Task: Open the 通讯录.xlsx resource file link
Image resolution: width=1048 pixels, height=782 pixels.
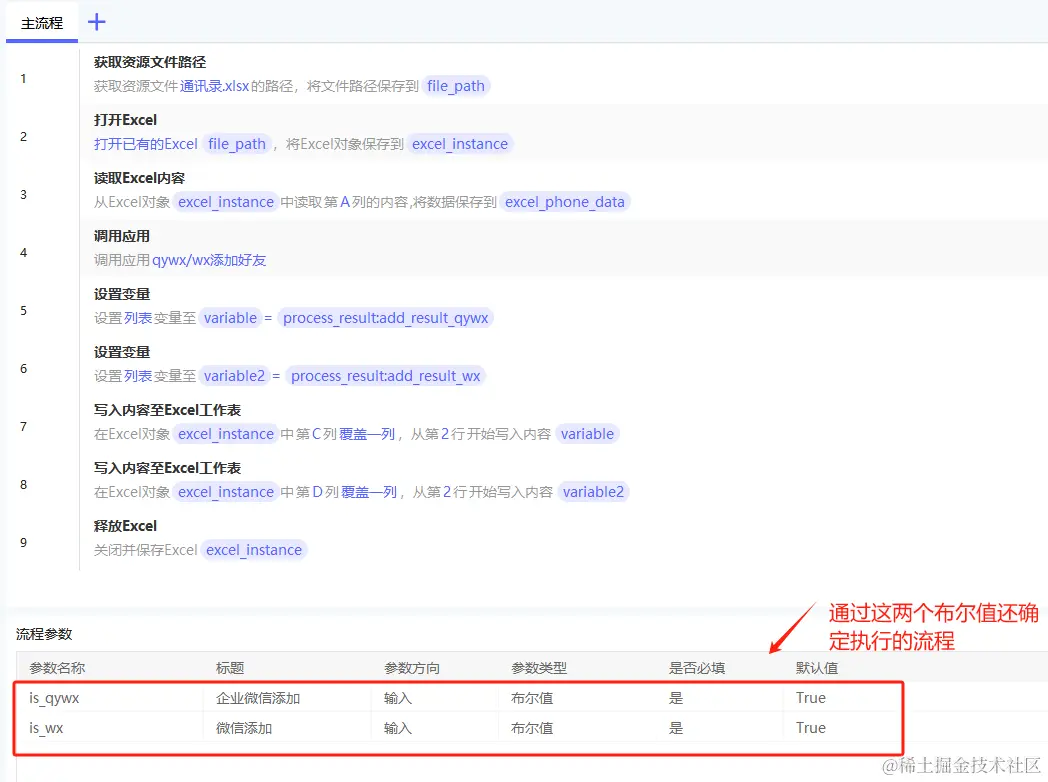Action: pos(214,86)
